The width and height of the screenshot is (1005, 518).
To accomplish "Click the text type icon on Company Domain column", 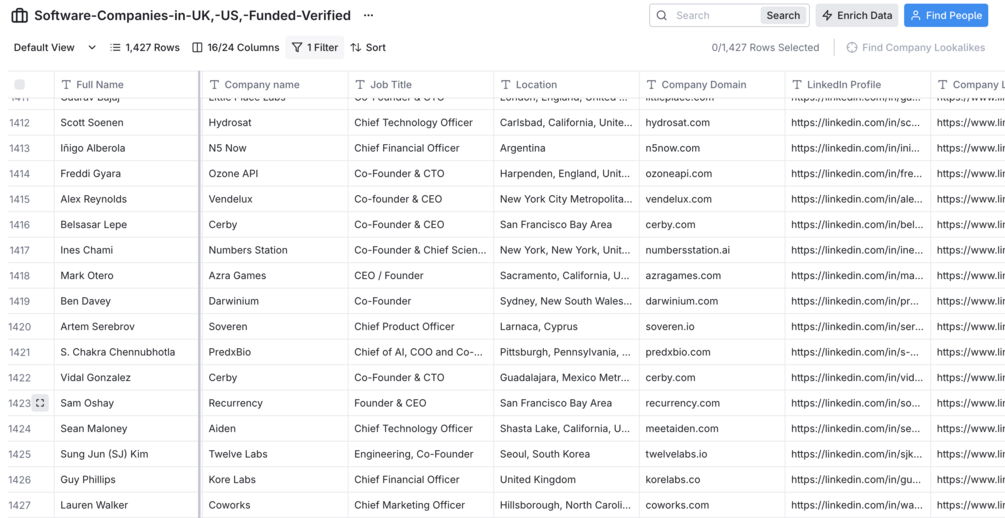I will point(651,85).
